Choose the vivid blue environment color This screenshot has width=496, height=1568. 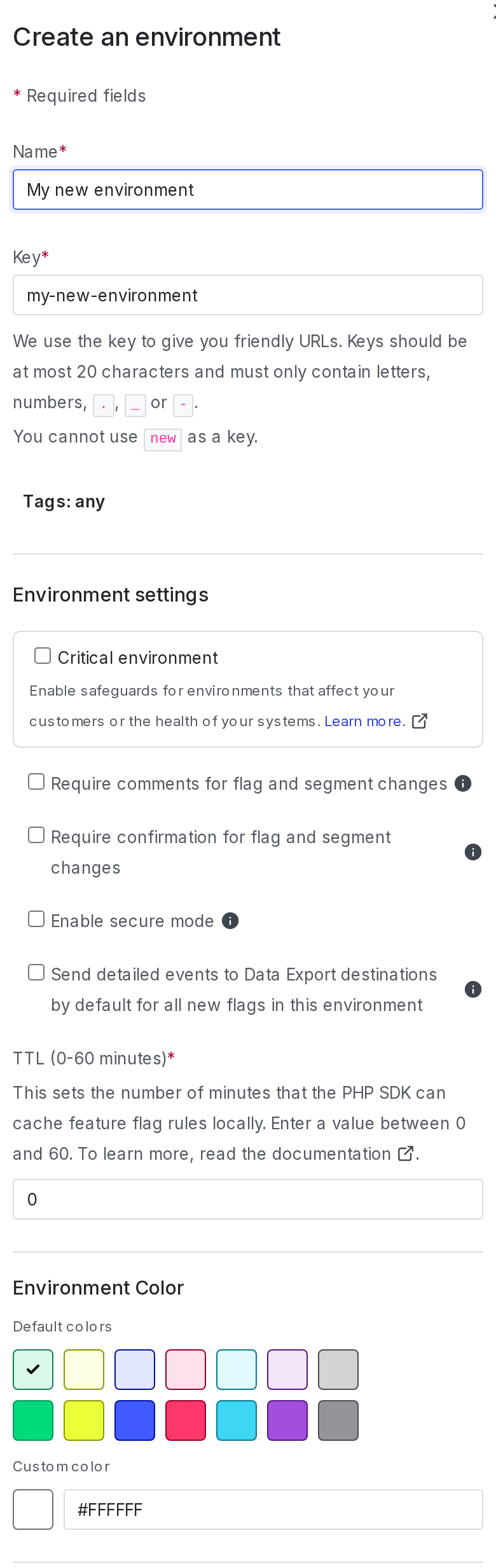click(135, 1420)
